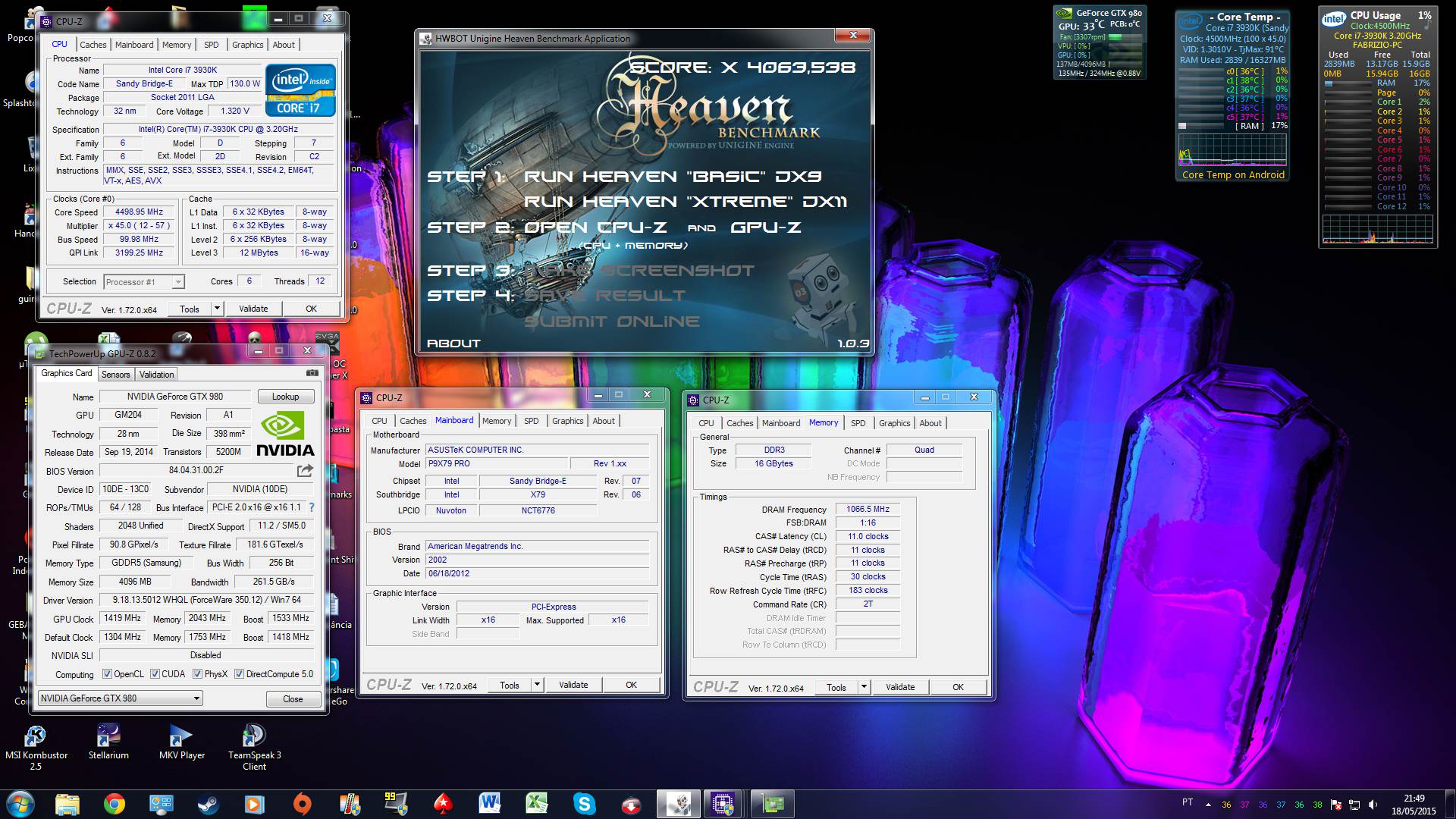Click the volume speaker icon in the tray
Screen dimensions: 1456x819
1372,805
